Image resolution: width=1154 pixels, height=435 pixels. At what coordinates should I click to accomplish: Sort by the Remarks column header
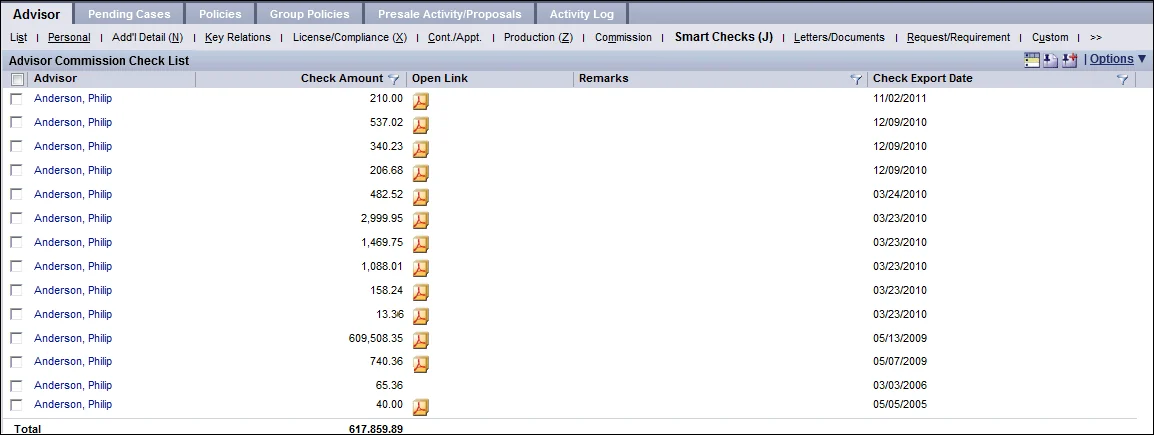click(603, 78)
